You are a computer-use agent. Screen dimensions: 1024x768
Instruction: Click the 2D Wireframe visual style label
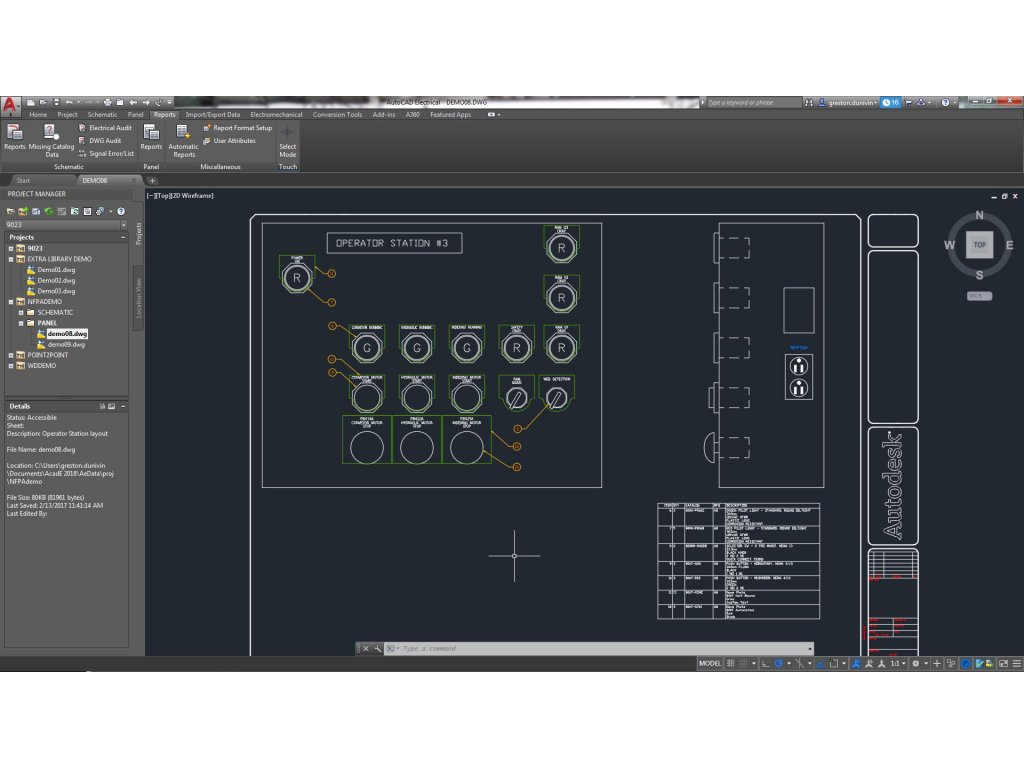(191, 196)
